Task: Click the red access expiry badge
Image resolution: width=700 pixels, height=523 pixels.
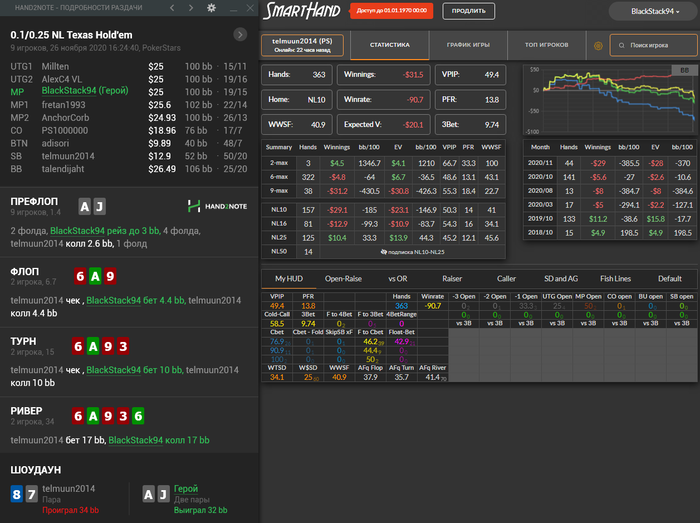Action: tap(392, 11)
